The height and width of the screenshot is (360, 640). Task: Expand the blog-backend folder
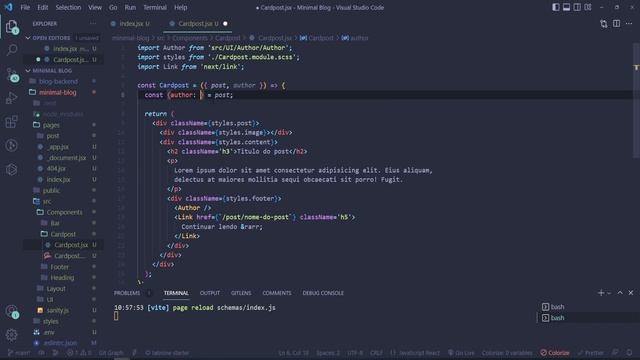(x=58, y=81)
